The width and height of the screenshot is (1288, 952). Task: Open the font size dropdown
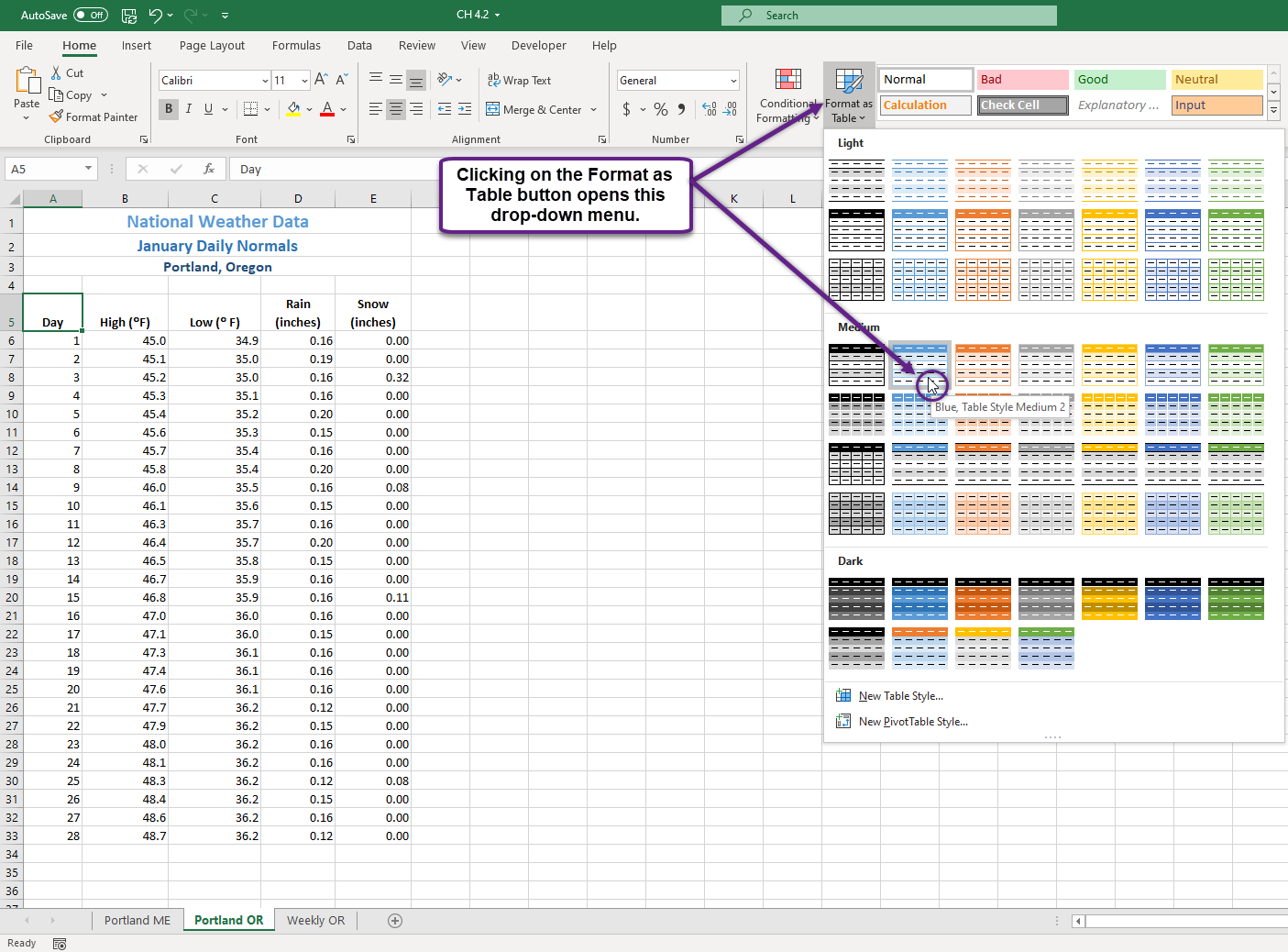(304, 81)
